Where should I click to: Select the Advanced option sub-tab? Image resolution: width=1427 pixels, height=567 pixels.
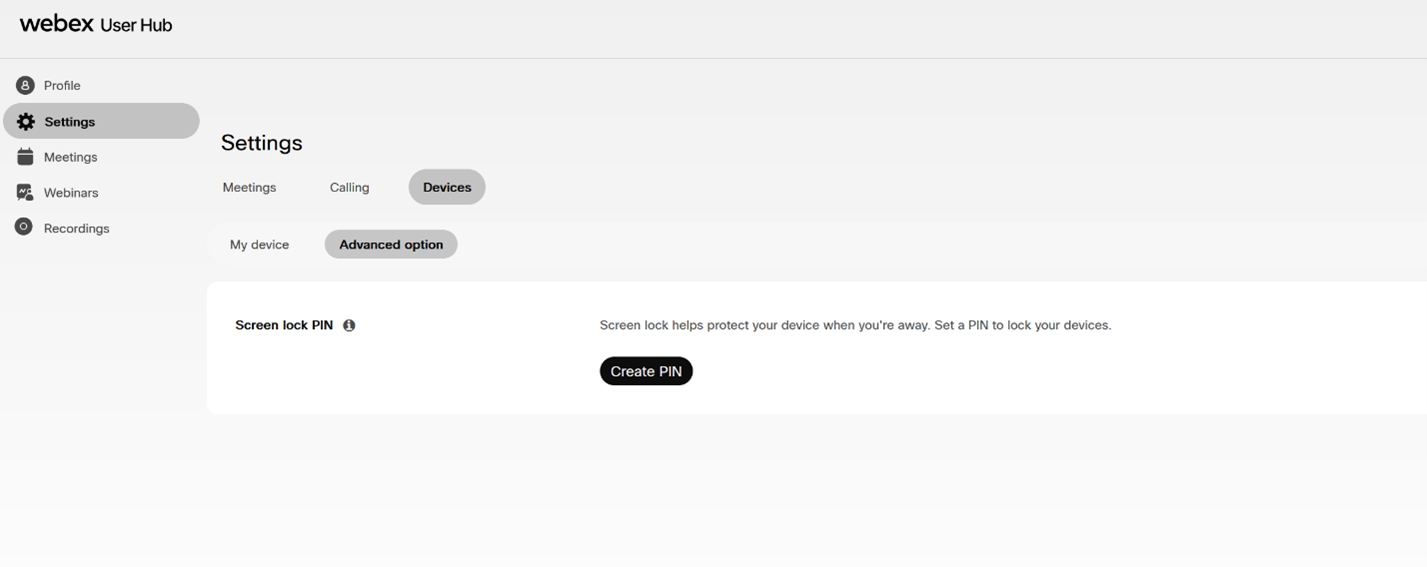[391, 244]
